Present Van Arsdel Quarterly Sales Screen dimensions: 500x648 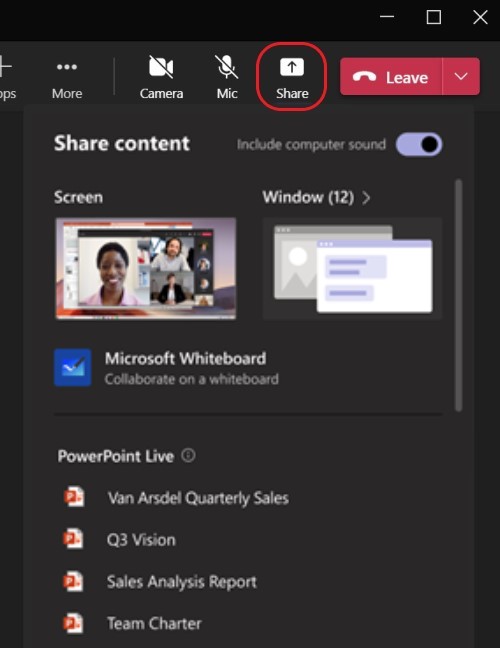click(x=198, y=498)
